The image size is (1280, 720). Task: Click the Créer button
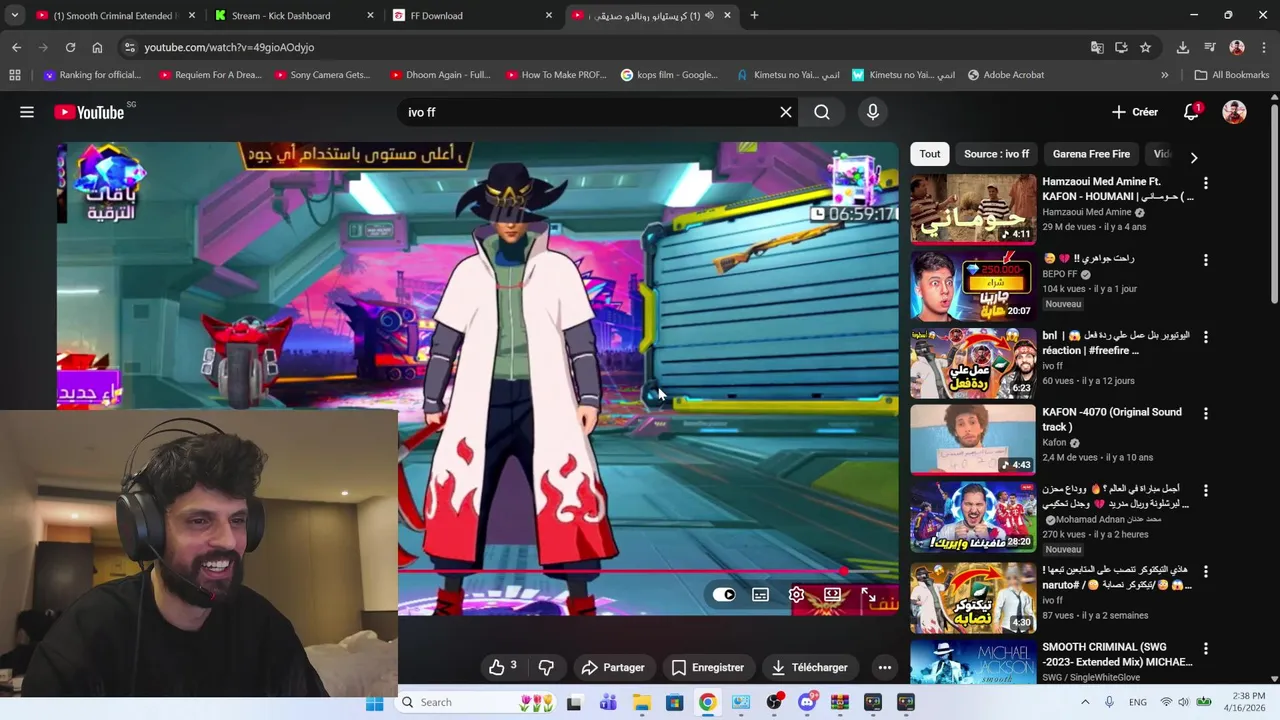tap(1134, 112)
